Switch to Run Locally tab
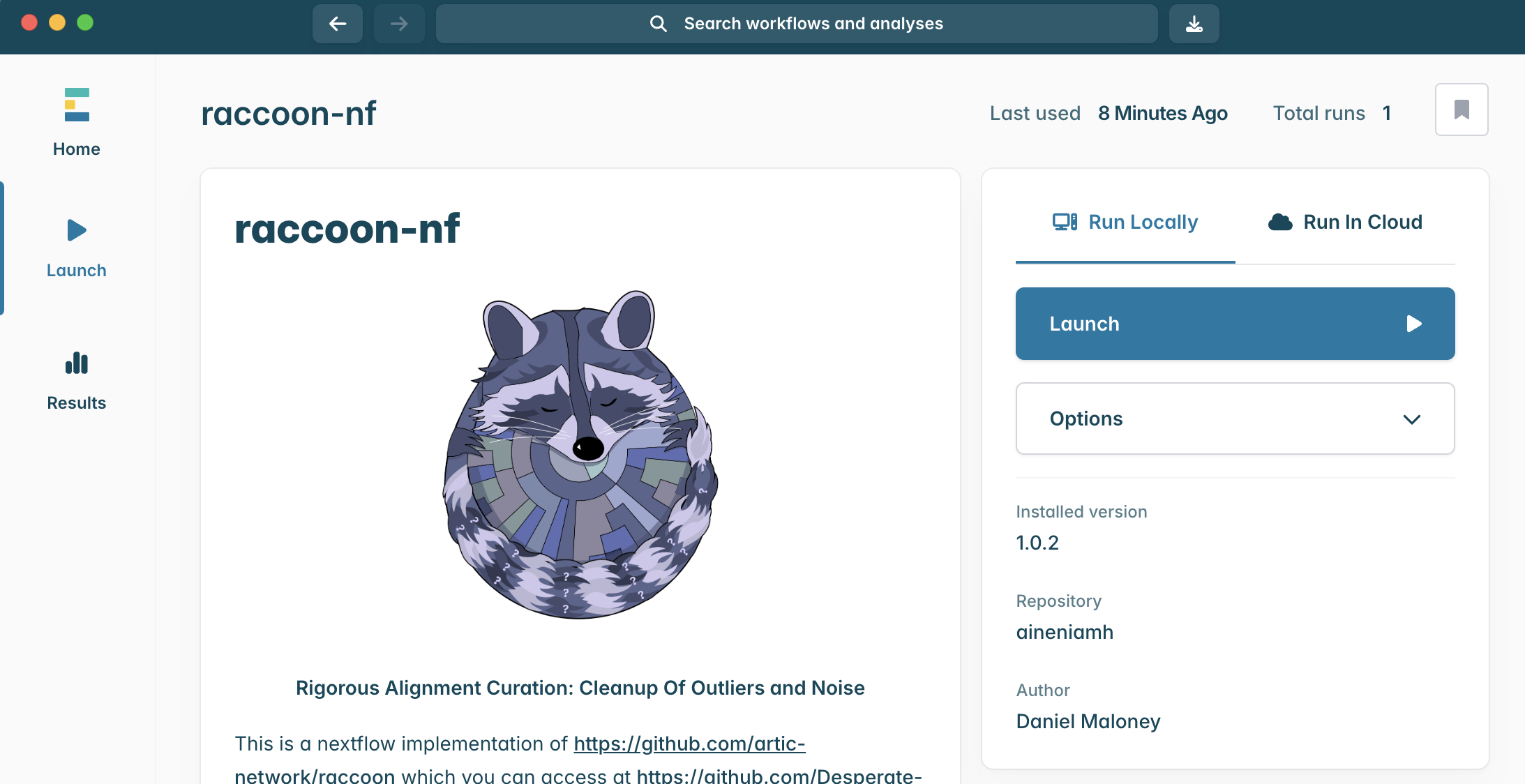The image size is (1525, 784). 1125,222
